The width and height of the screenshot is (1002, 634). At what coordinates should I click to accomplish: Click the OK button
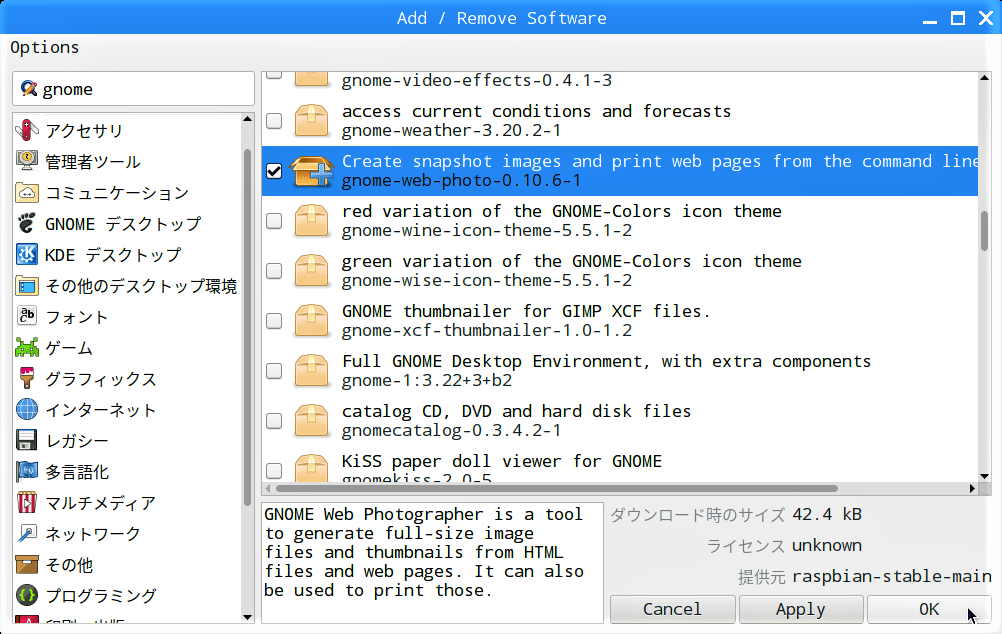click(929, 609)
